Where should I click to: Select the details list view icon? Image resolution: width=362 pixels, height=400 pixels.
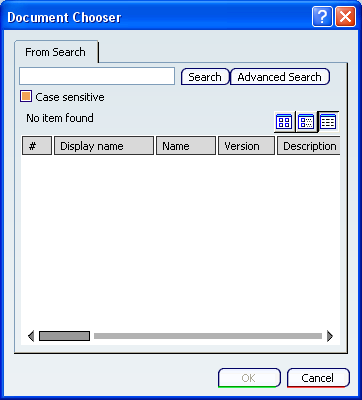pyautogui.click(x=328, y=121)
